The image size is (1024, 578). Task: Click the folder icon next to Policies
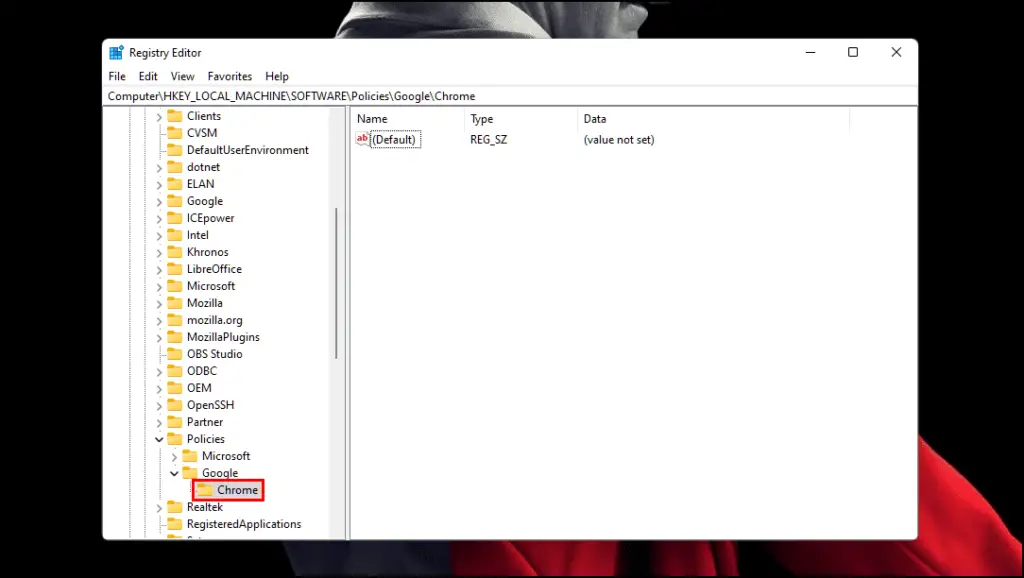(x=174, y=439)
